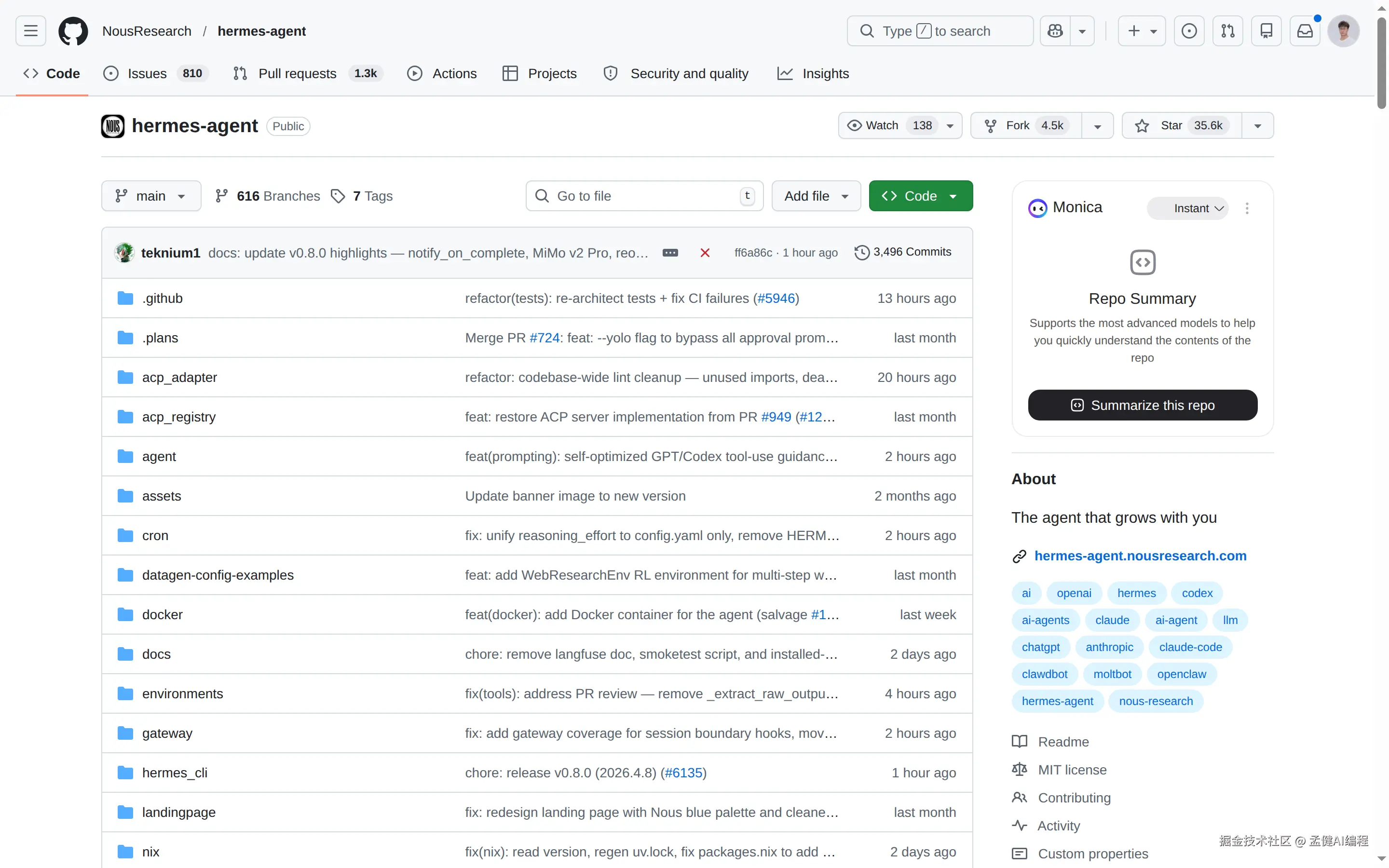Open the green Code dropdown arrow
1389x868 pixels.
click(x=953, y=195)
